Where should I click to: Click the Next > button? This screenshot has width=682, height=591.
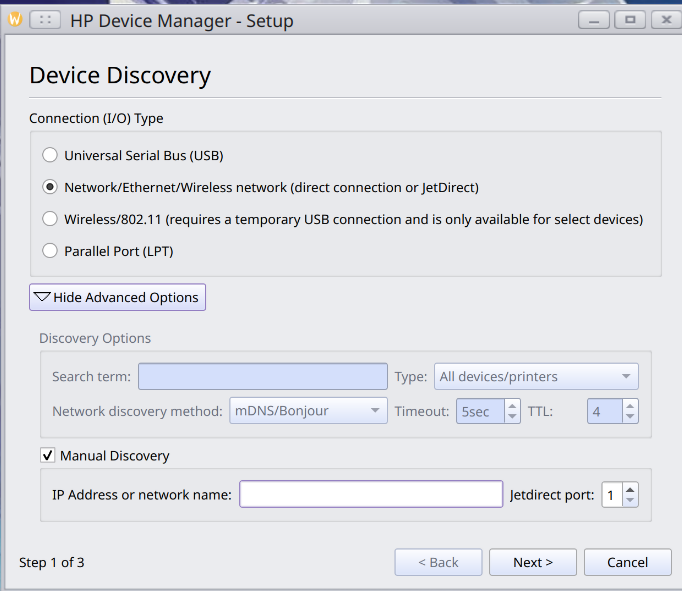(533, 562)
